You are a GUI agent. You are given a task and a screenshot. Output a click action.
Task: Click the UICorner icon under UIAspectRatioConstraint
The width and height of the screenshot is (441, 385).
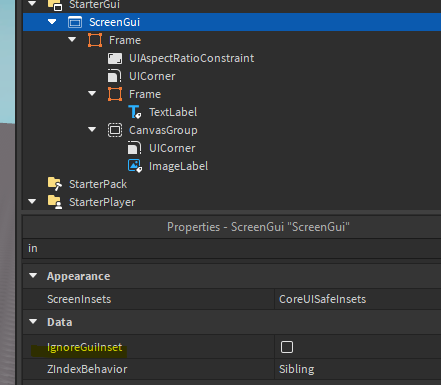(x=115, y=76)
